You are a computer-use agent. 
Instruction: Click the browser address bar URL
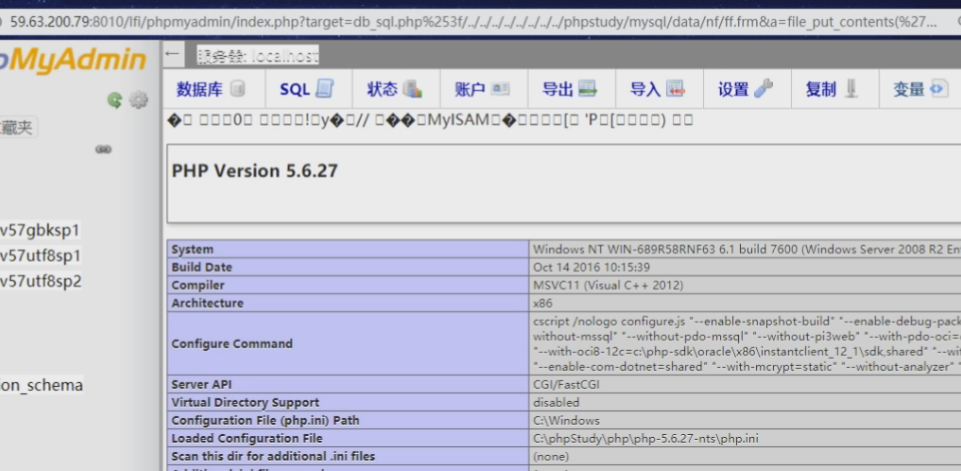pyautogui.click(x=472, y=22)
